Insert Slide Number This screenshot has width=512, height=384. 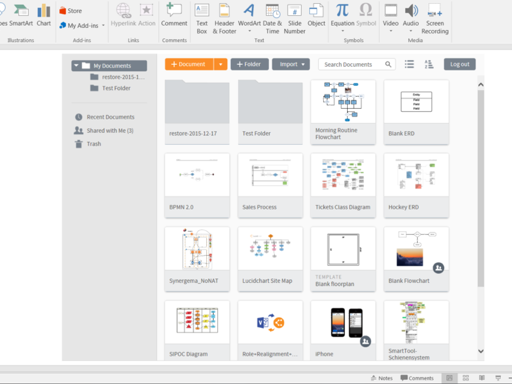[x=295, y=18]
